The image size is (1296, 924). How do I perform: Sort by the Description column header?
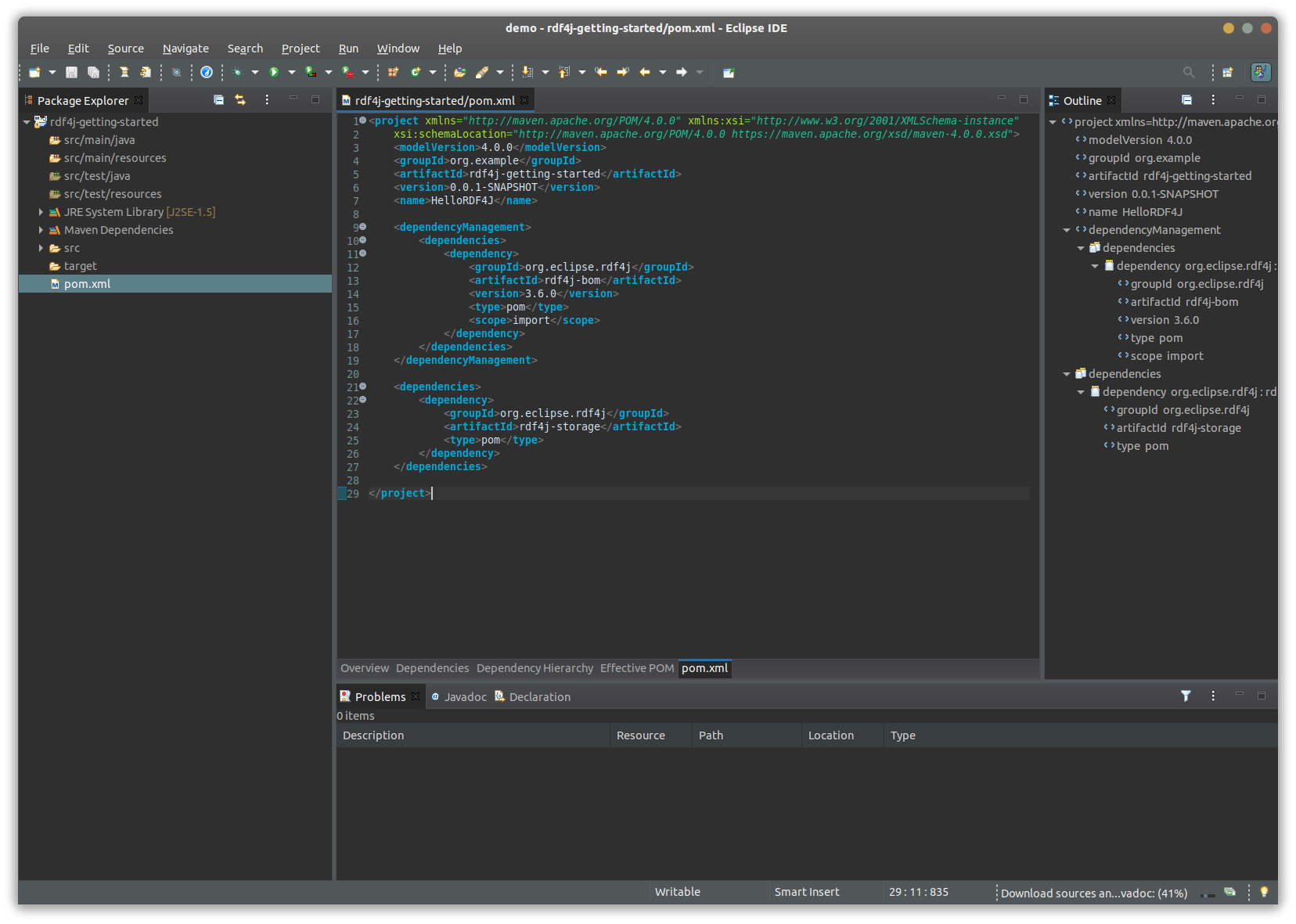coord(473,735)
